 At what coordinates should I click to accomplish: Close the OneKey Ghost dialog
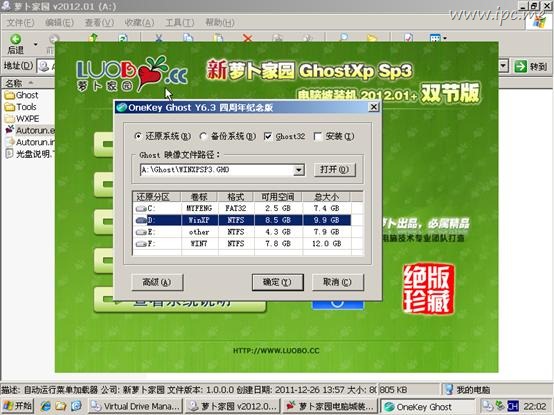[x=373, y=107]
